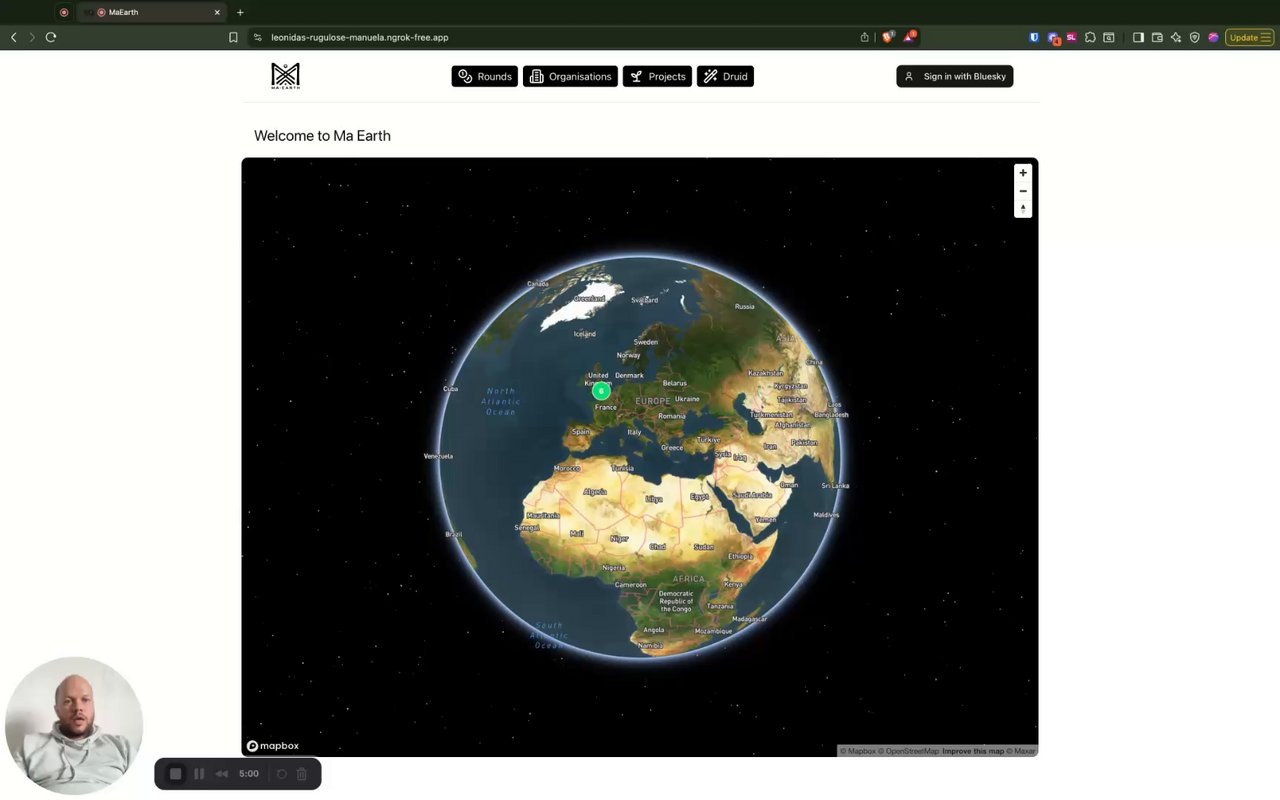Click the webcam bubble of the presenter
Image resolution: width=1280 pixels, height=800 pixels.
74,726
